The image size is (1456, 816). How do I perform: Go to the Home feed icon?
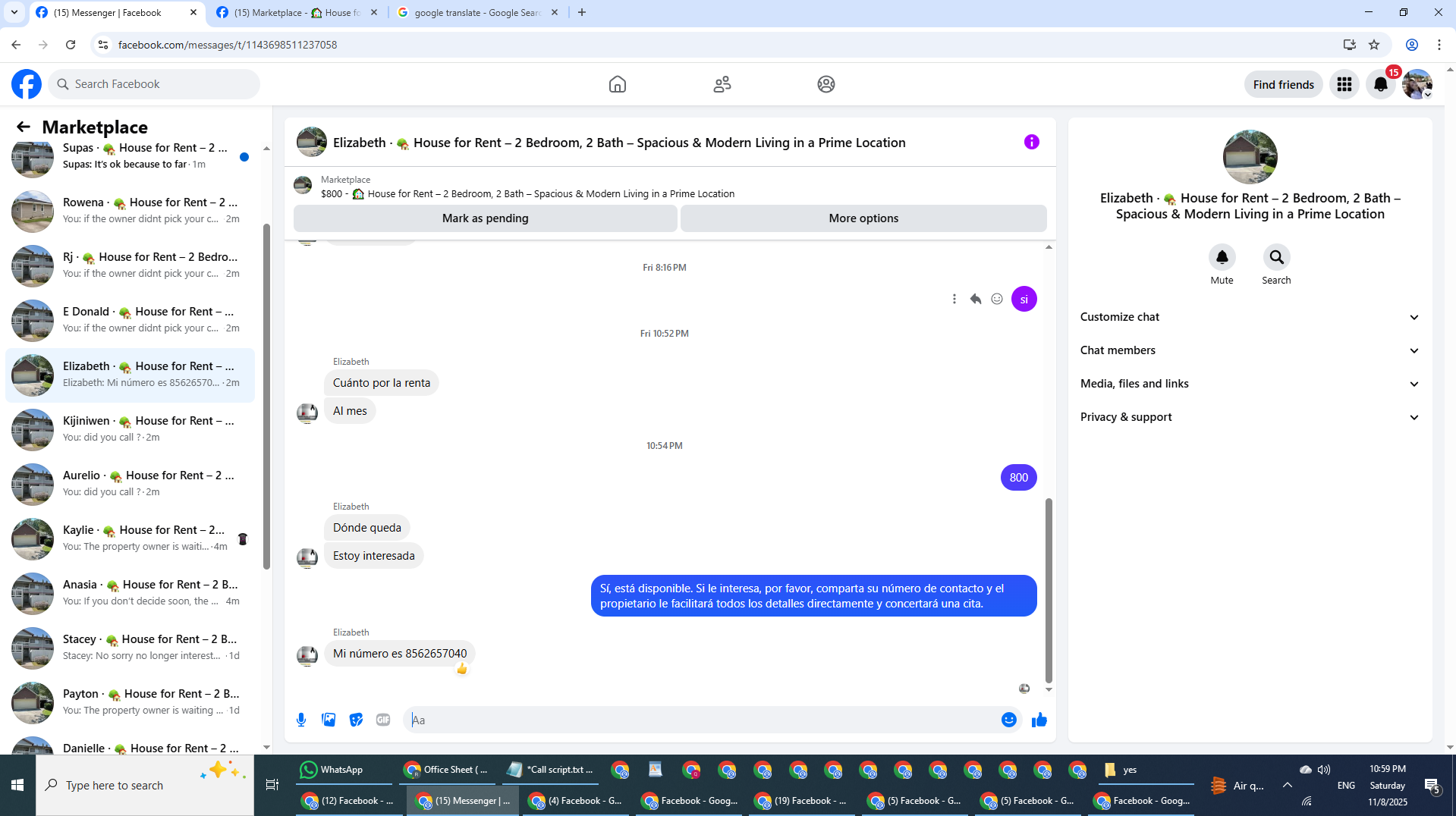(618, 84)
